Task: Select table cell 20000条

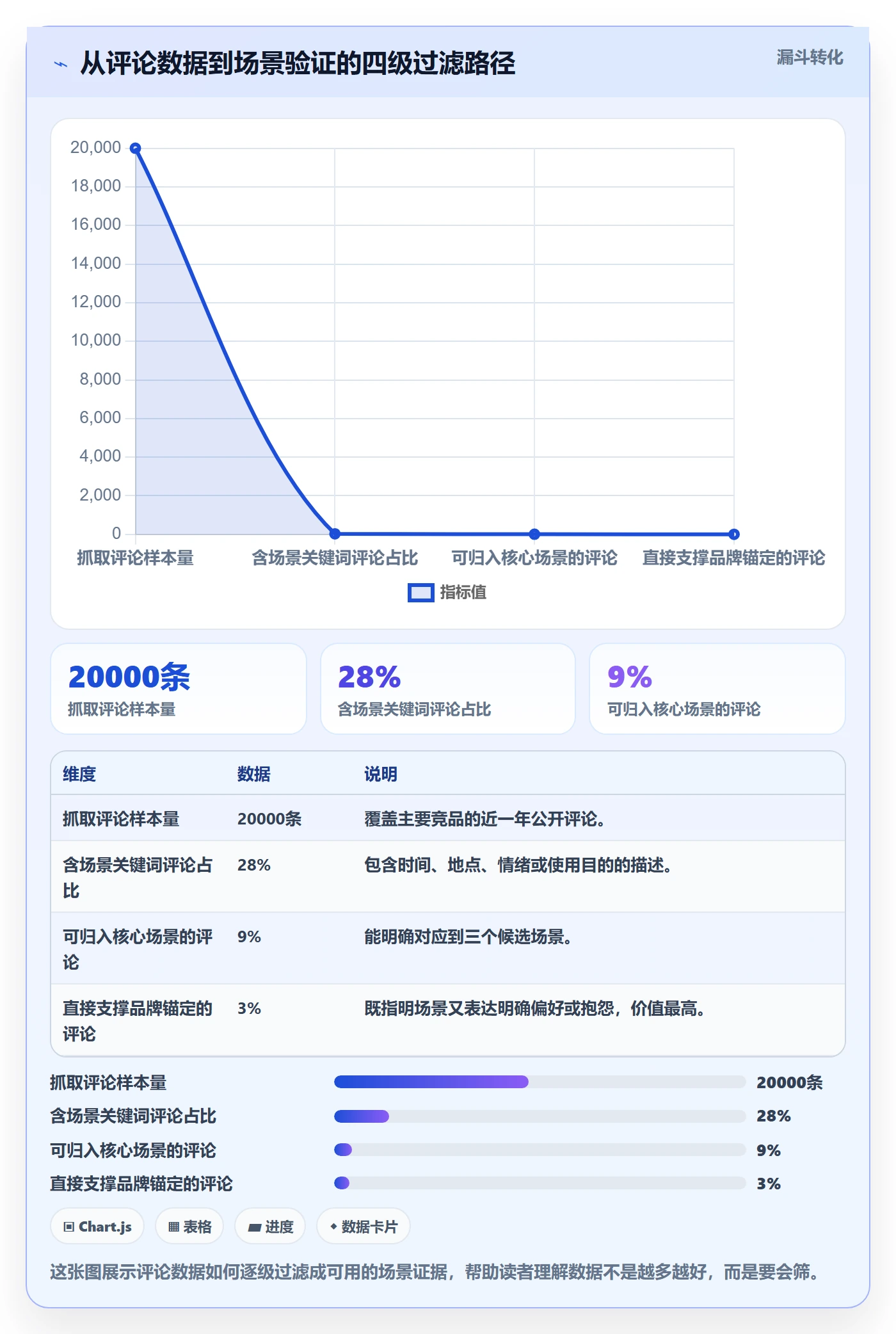Action: [x=269, y=819]
